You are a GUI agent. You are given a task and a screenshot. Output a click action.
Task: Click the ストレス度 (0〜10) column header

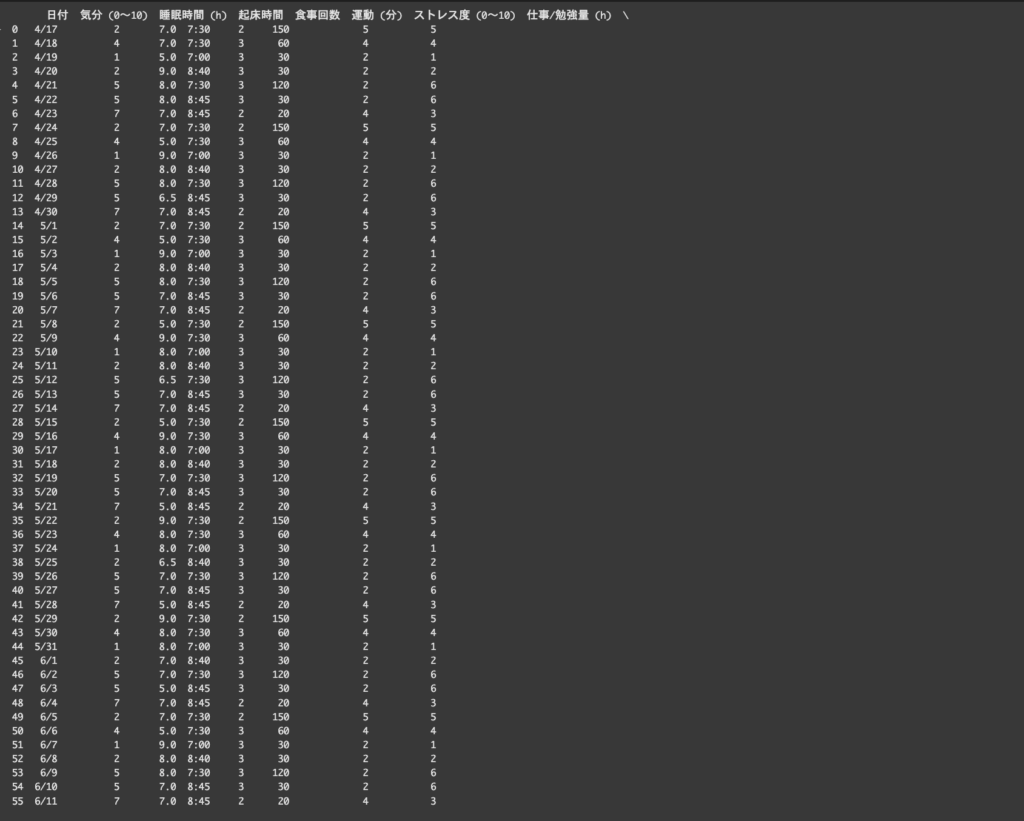pyautogui.click(x=464, y=15)
